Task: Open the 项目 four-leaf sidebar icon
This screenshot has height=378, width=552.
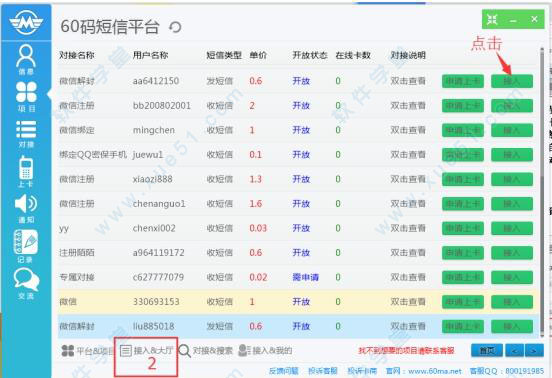Action: click(x=26, y=97)
